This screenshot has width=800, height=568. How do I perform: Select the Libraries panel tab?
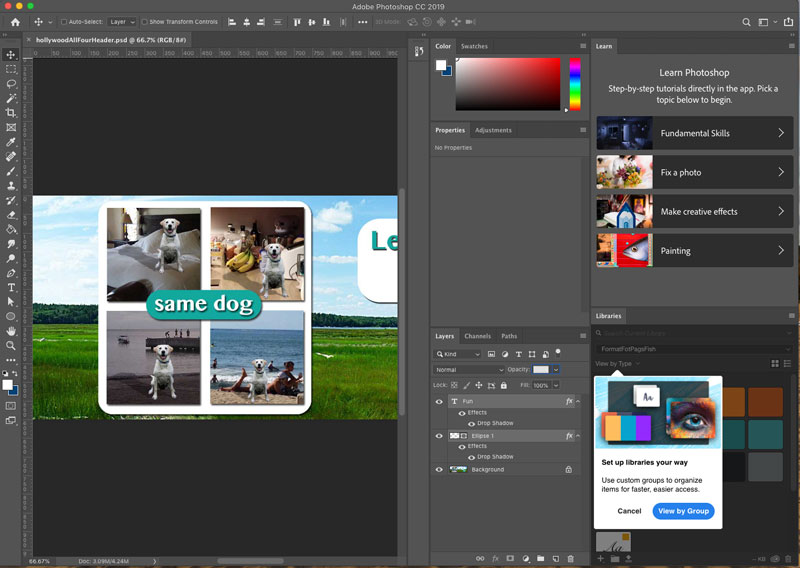click(608, 316)
